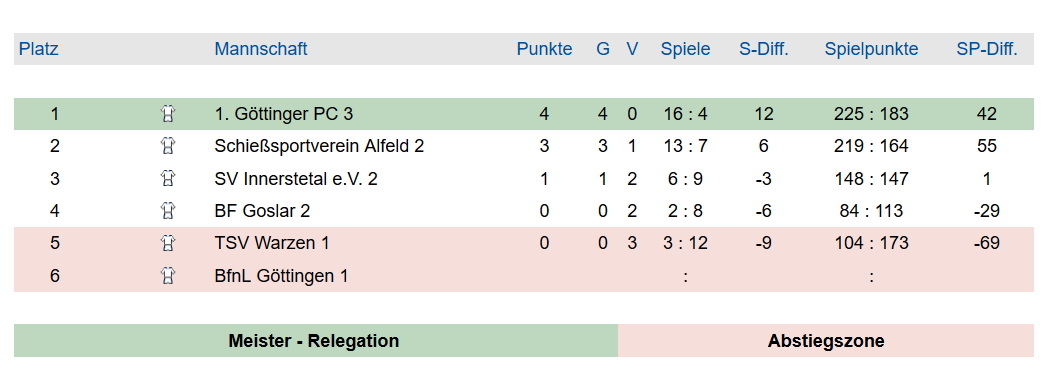Open jersey icon next to SV Innerstetal e.V. 2
This screenshot has height=377, width=1049.
point(168,178)
